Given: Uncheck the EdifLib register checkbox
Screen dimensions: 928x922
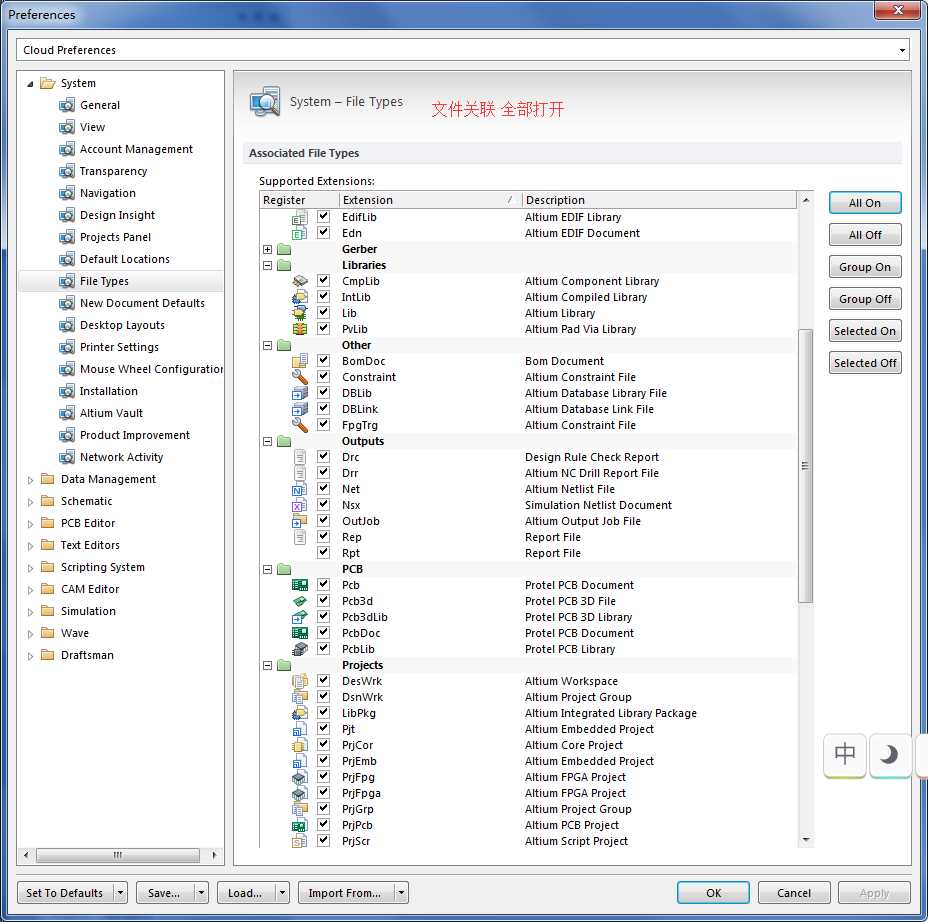Looking at the screenshot, I should (323, 217).
